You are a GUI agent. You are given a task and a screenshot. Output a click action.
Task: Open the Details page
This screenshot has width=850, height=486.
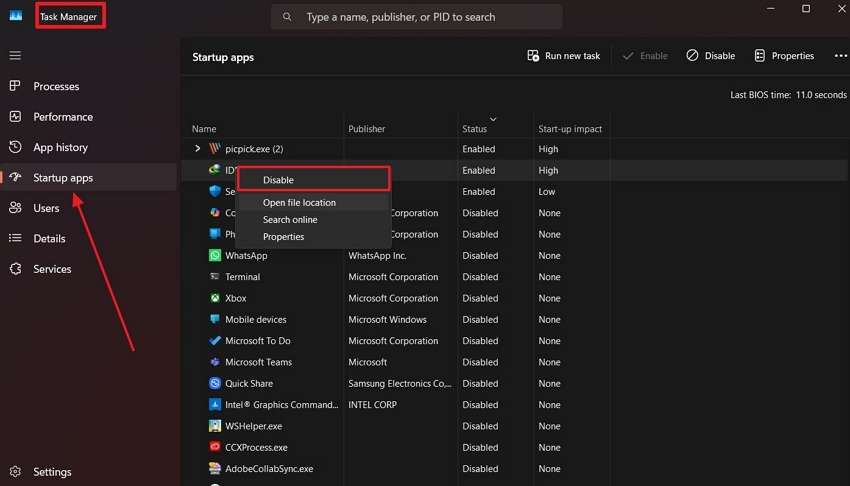(x=89, y=238)
